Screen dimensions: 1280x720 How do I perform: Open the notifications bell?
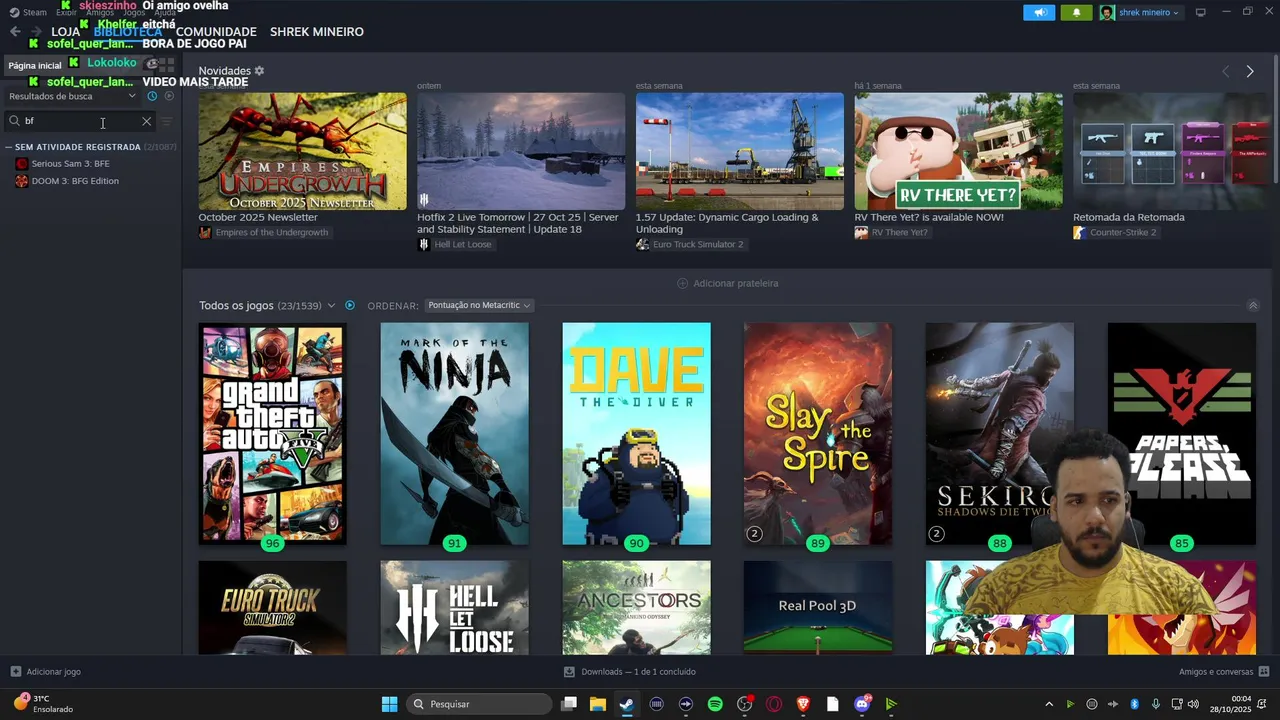(1076, 12)
